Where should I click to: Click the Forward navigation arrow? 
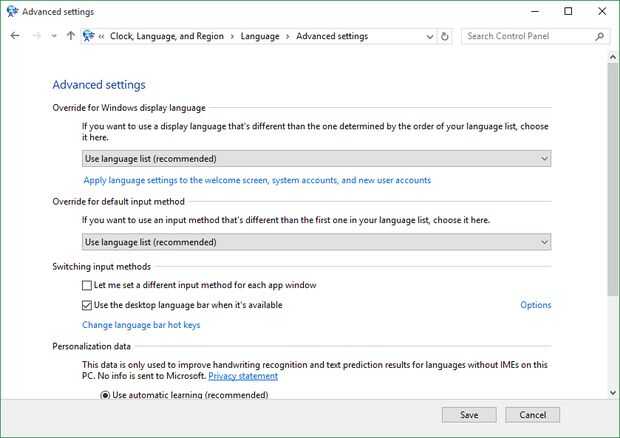[36, 36]
